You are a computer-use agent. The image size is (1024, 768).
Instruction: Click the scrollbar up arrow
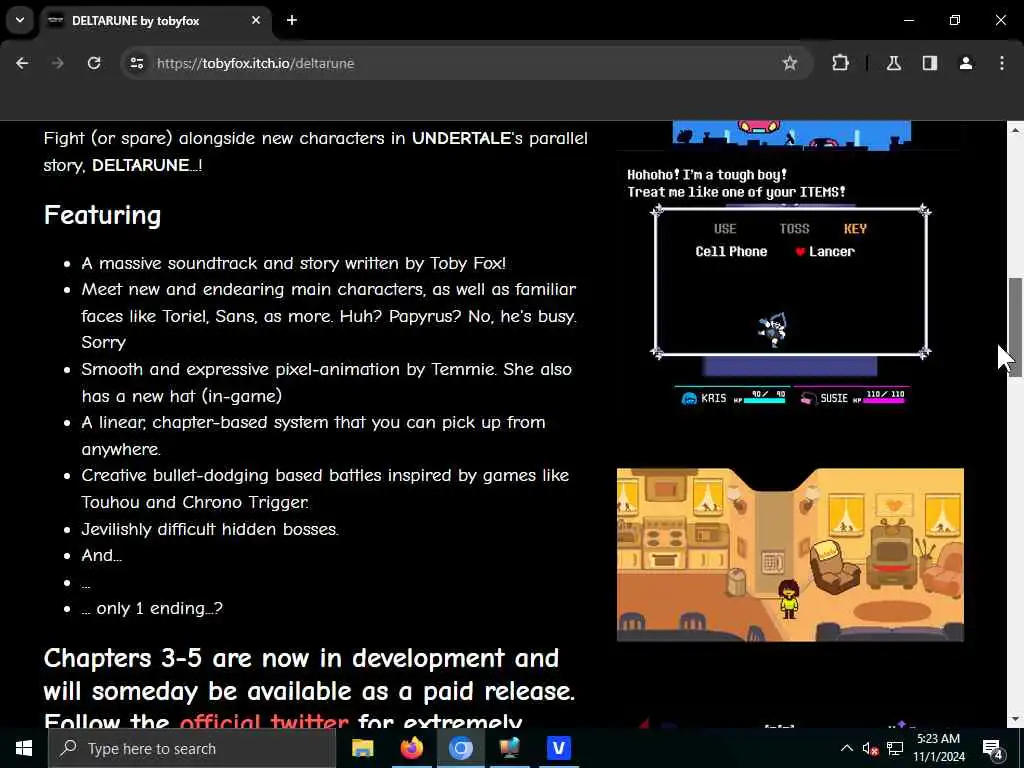pyautogui.click(x=1015, y=131)
